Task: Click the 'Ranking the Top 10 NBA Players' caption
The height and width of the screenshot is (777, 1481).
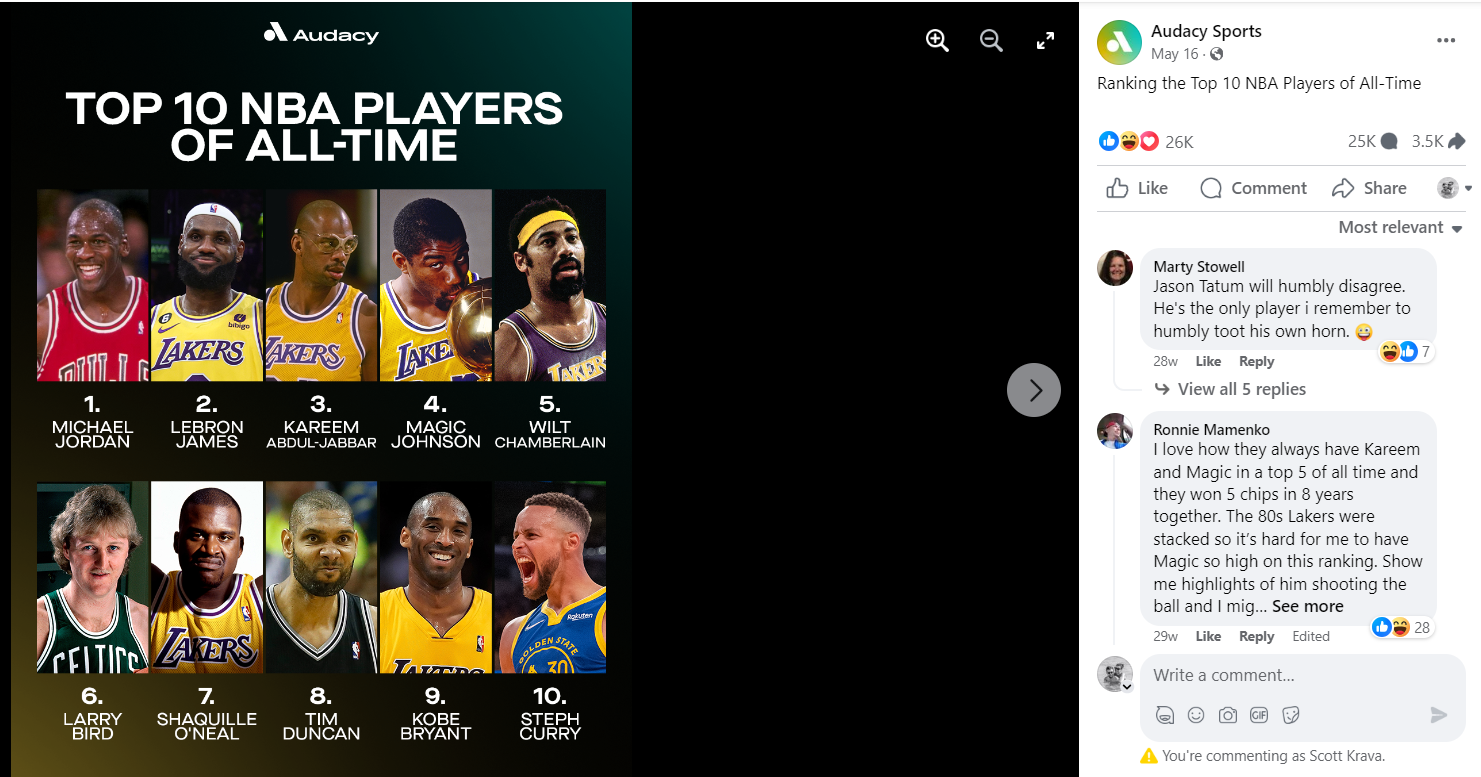Action: pyautogui.click(x=1259, y=83)
